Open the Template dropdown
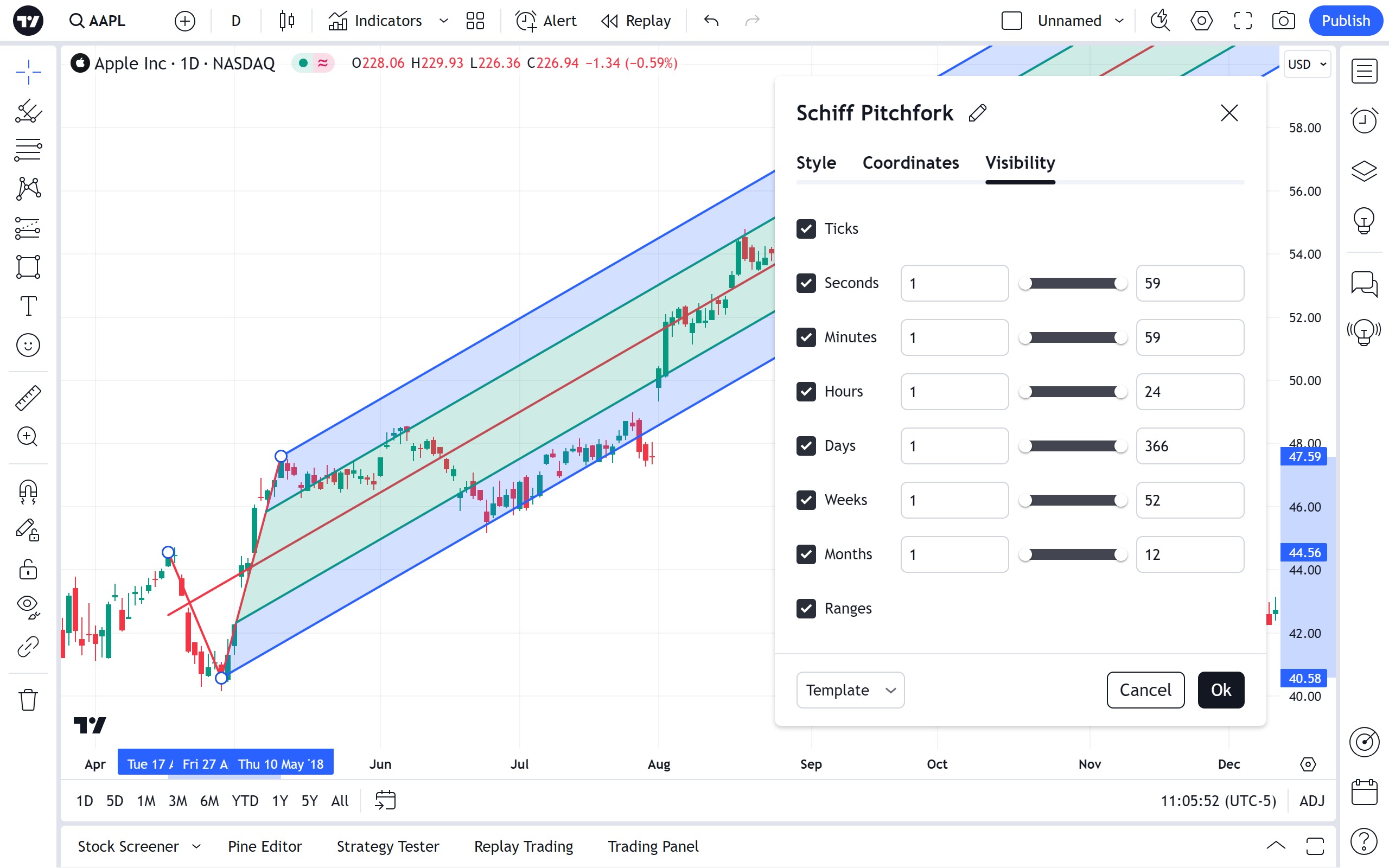This screenshot has height=868, width=1389. [850, 690]
